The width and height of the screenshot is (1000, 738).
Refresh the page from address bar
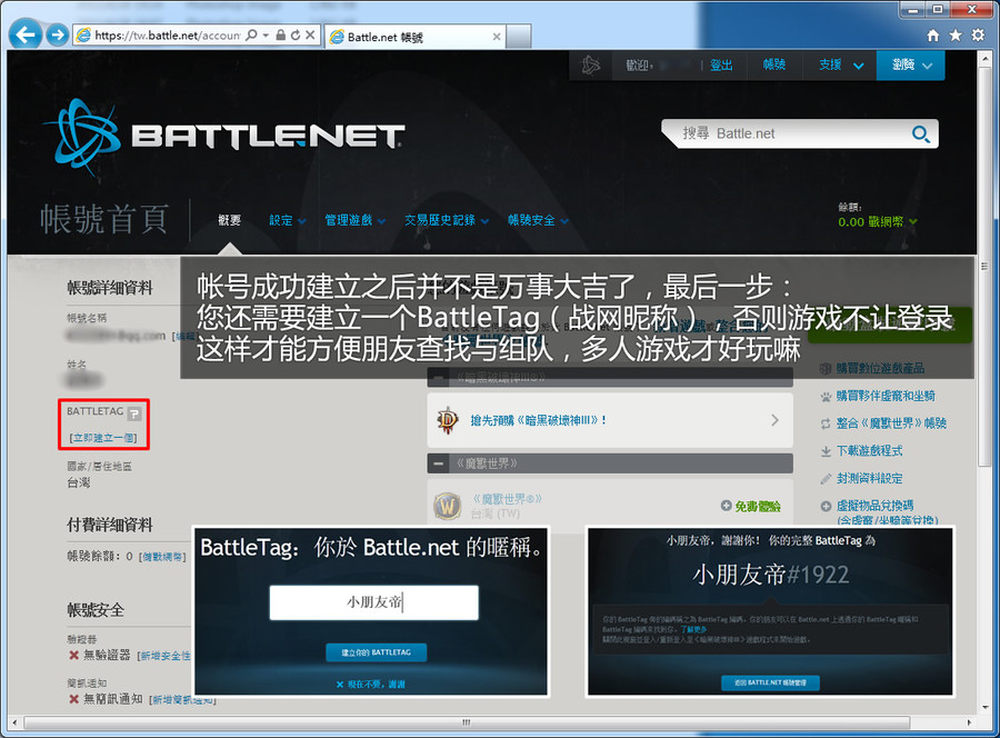[x=297, y=35]
